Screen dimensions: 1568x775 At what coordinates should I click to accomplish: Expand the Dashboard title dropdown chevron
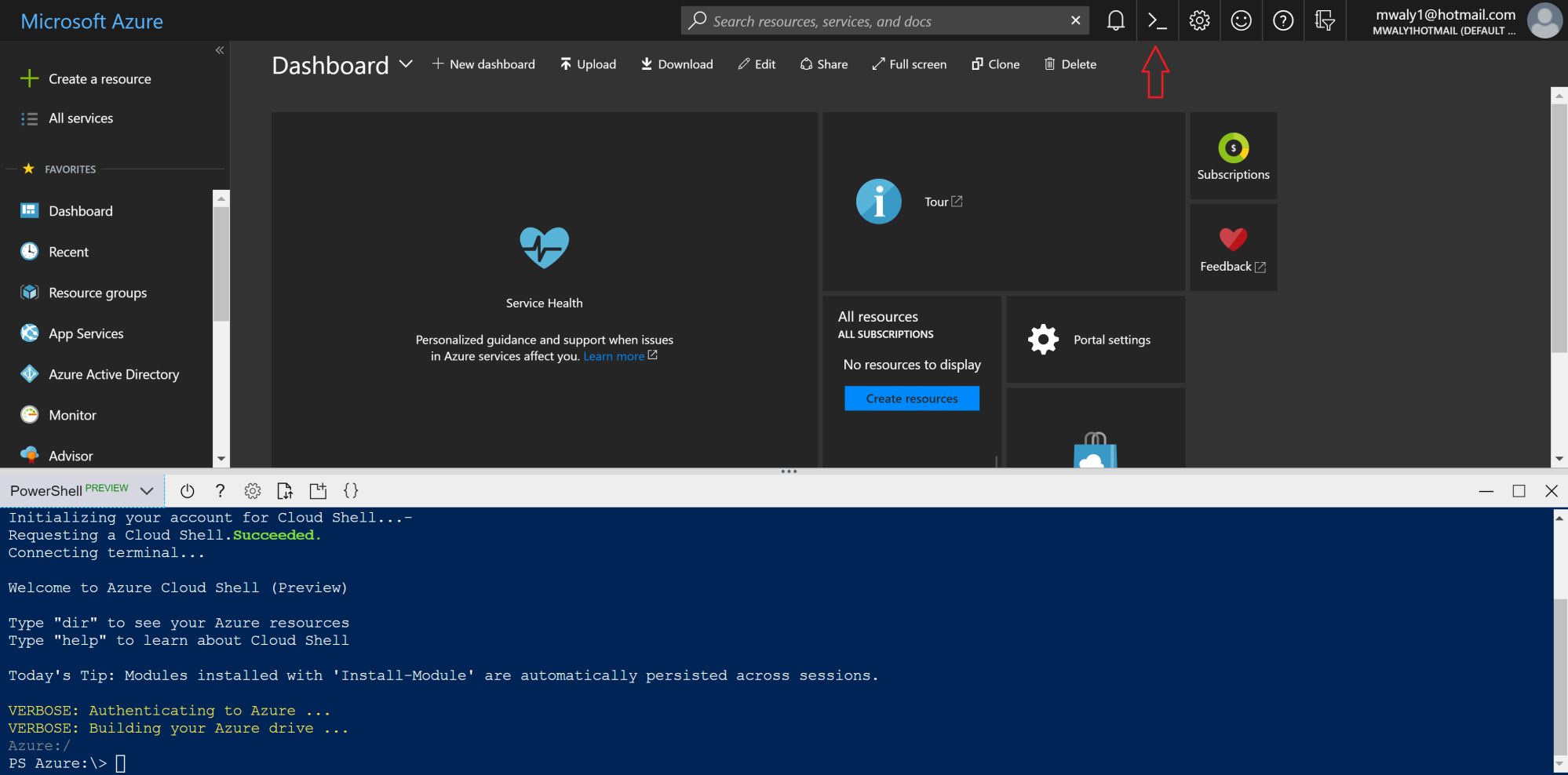point(406,64)
